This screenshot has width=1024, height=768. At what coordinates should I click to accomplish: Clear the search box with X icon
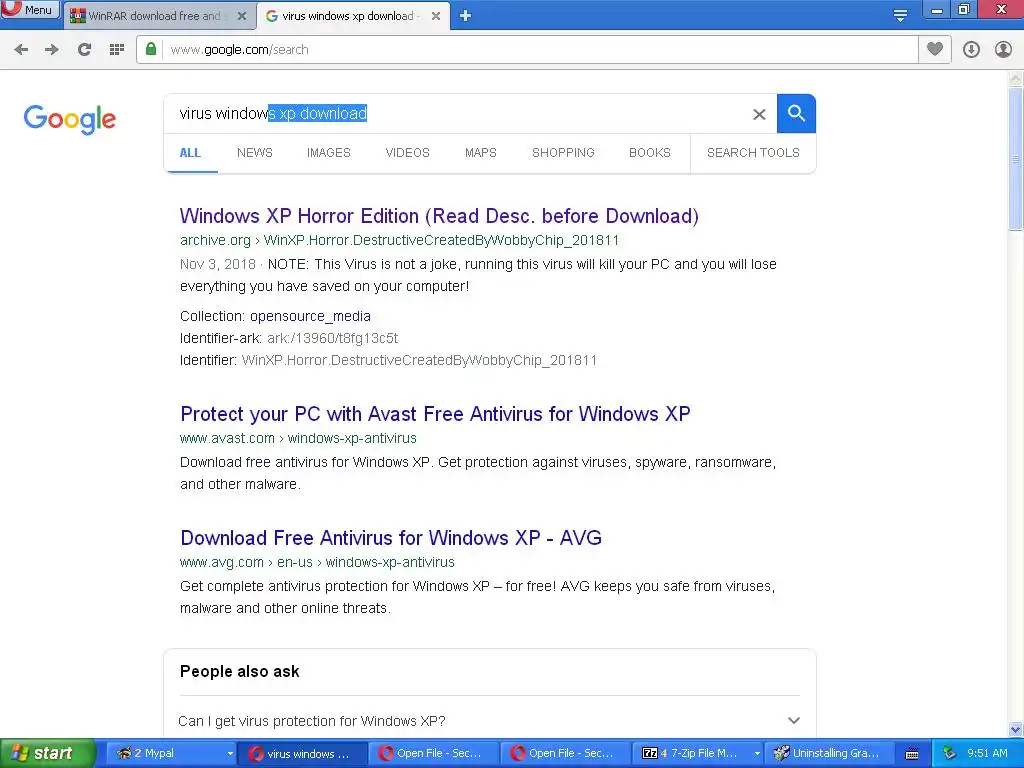[759, 114]
